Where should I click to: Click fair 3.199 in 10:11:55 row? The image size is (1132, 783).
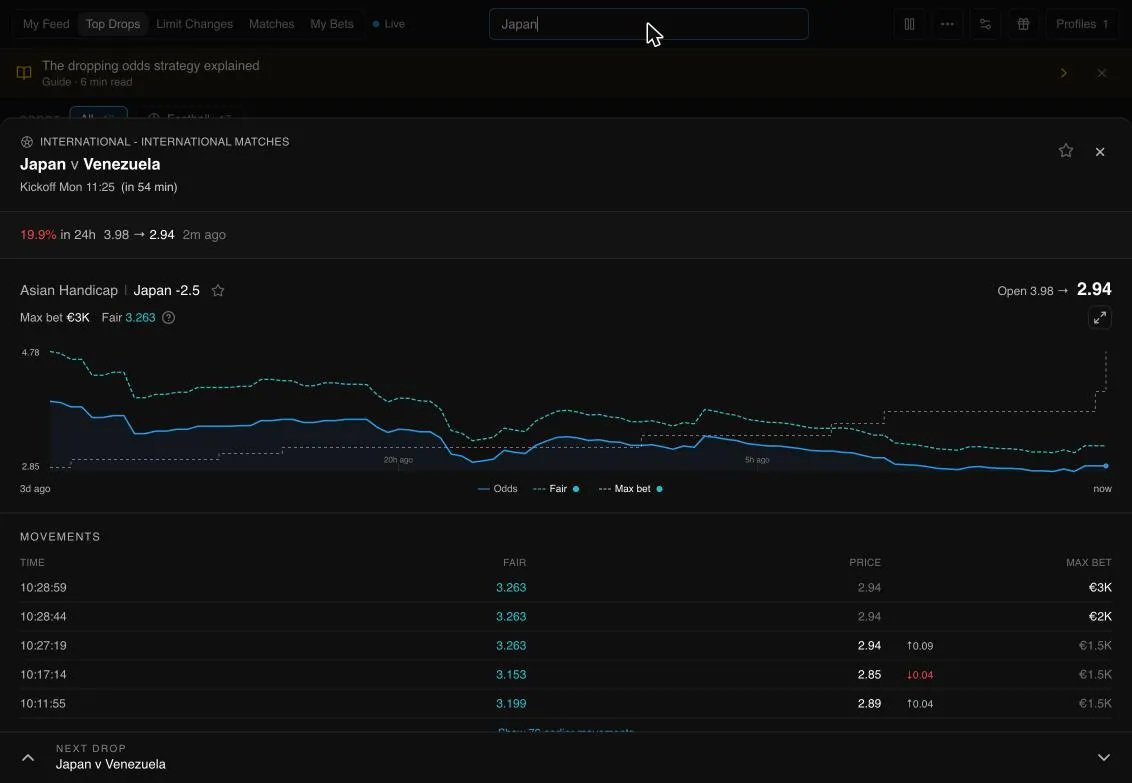point(511,703)
